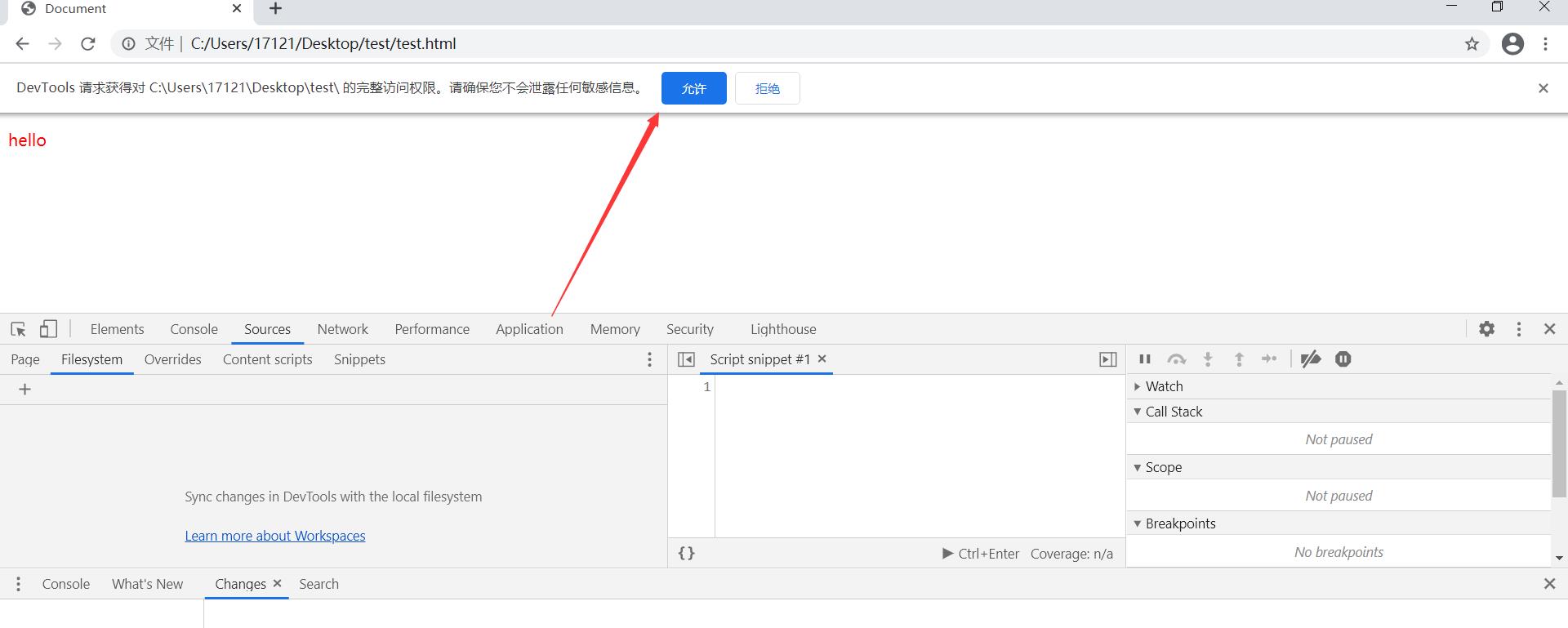The image size is (1568, 628).
Task: Switch to the Elements panel tab
Action: (x=117, y=329)
